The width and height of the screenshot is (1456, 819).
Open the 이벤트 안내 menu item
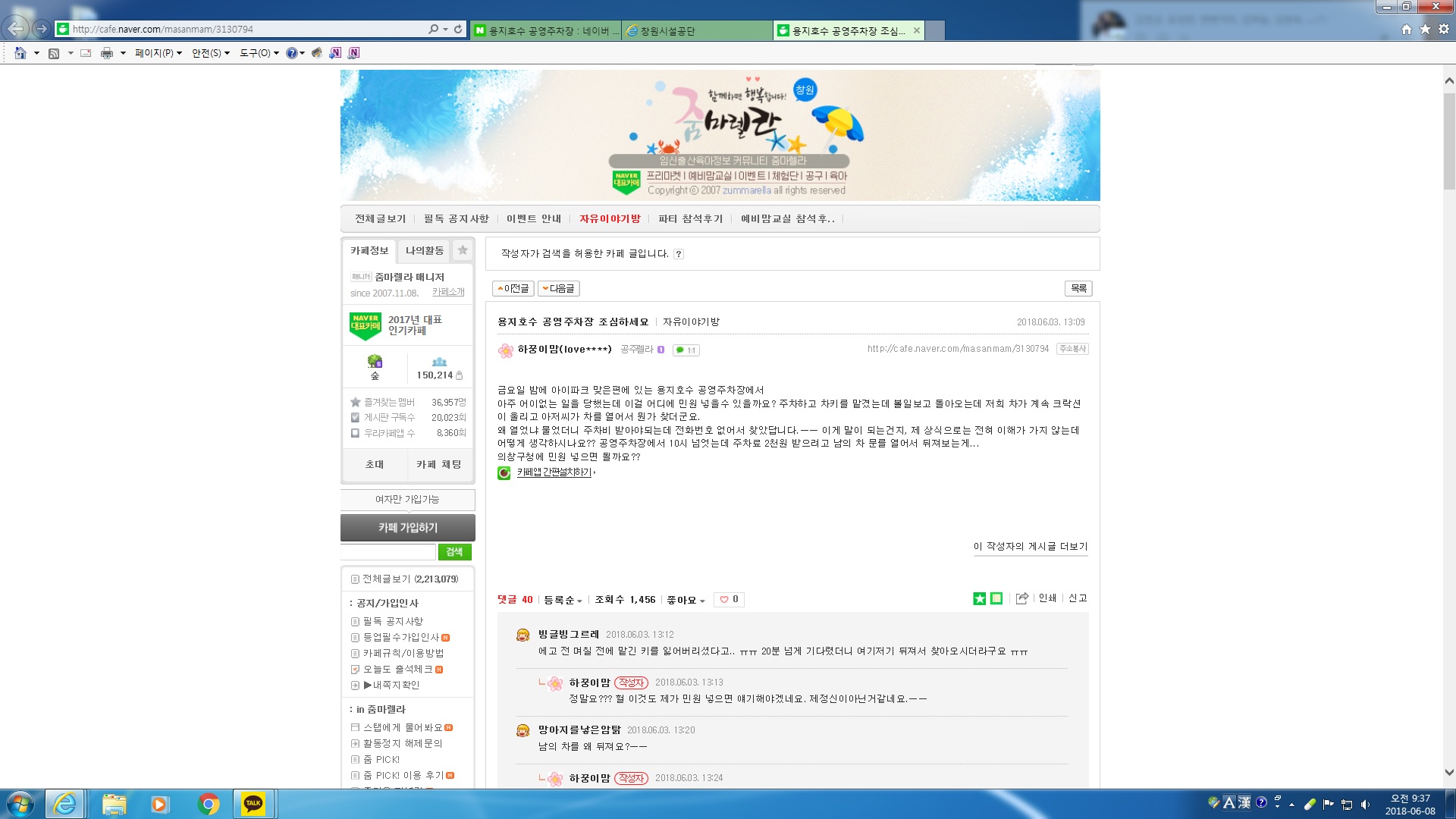click(534, 218)
